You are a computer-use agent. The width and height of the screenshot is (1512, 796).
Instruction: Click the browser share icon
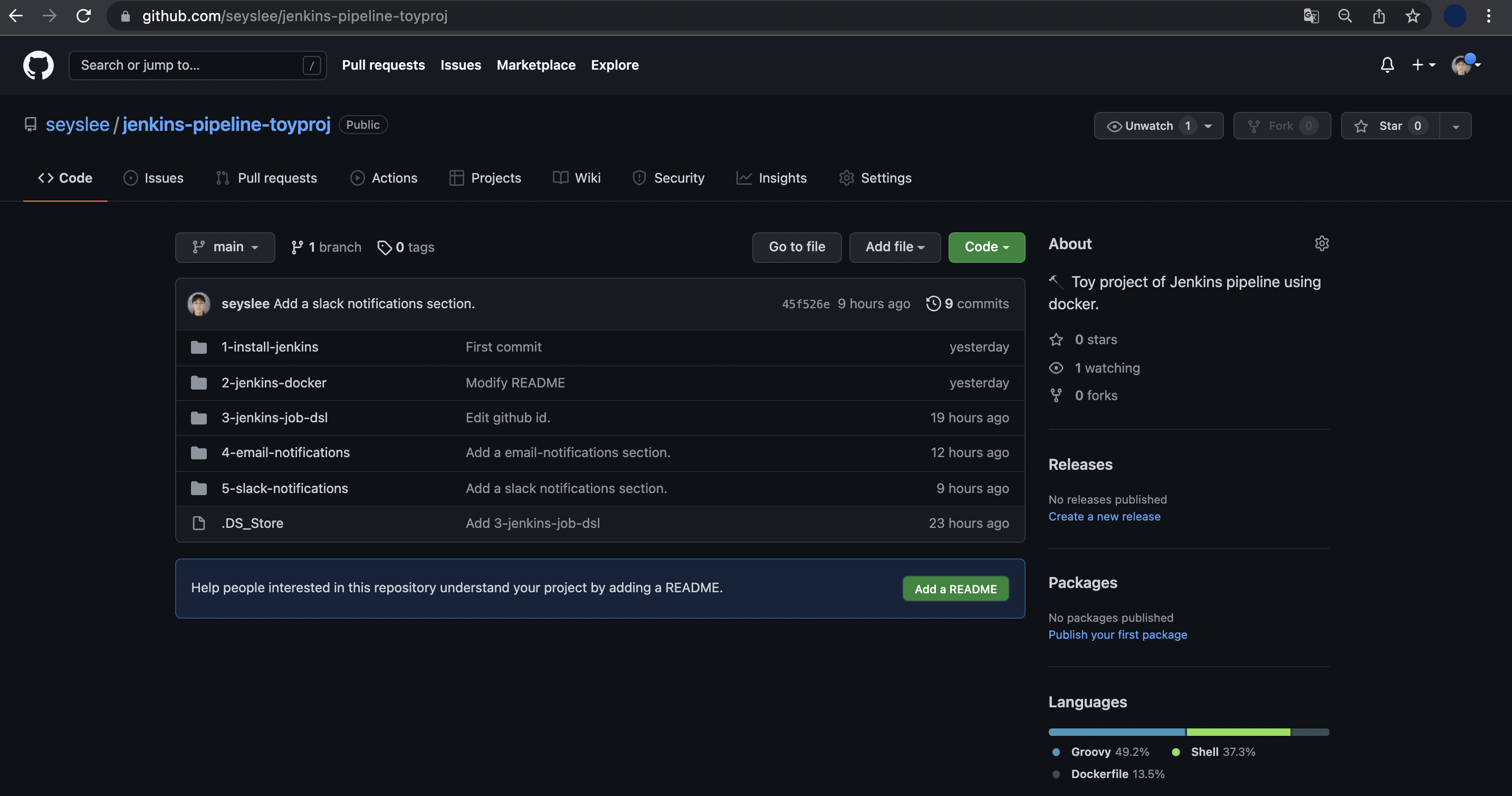tap(1379, 16)
